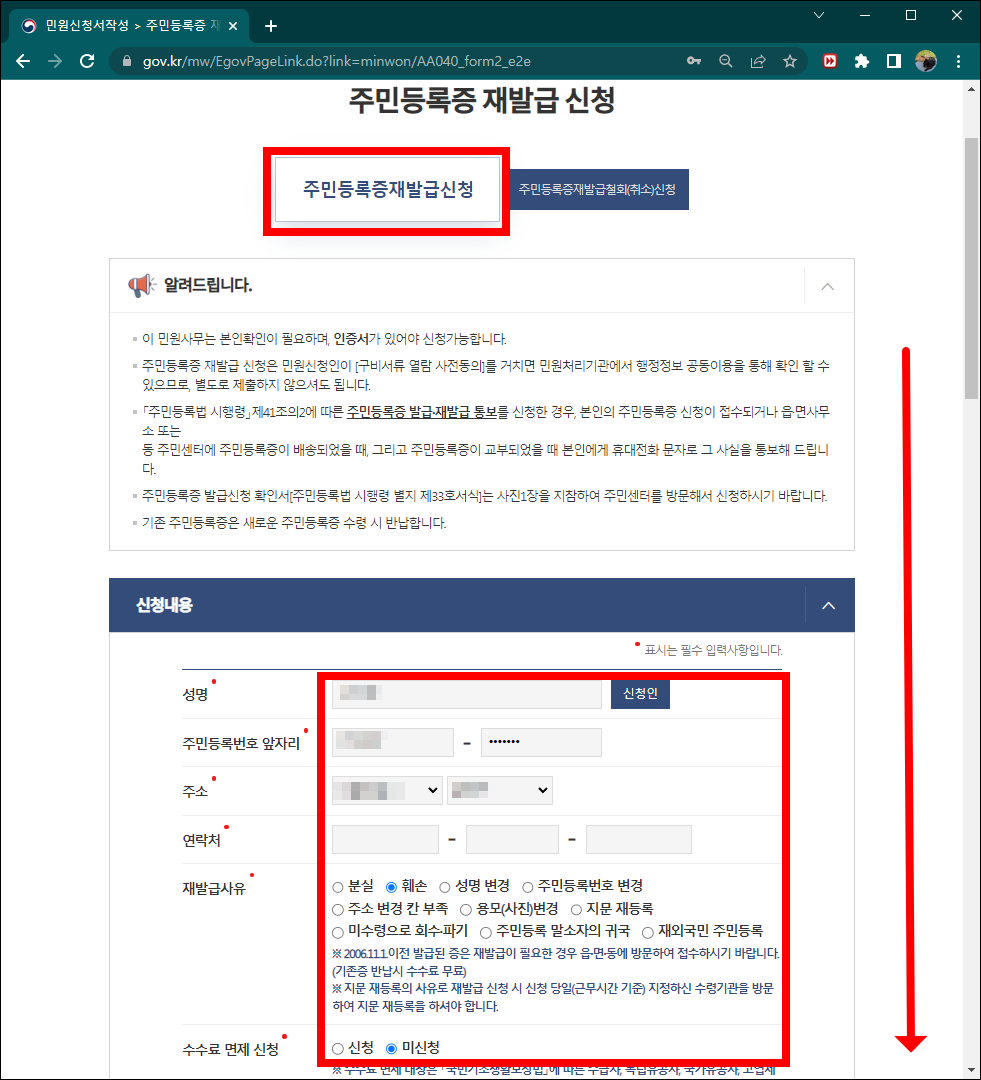Viewport: 981px width, 1080px height.
Task: Open the zoom search icon in address bar
Action: tap(726, 61)
